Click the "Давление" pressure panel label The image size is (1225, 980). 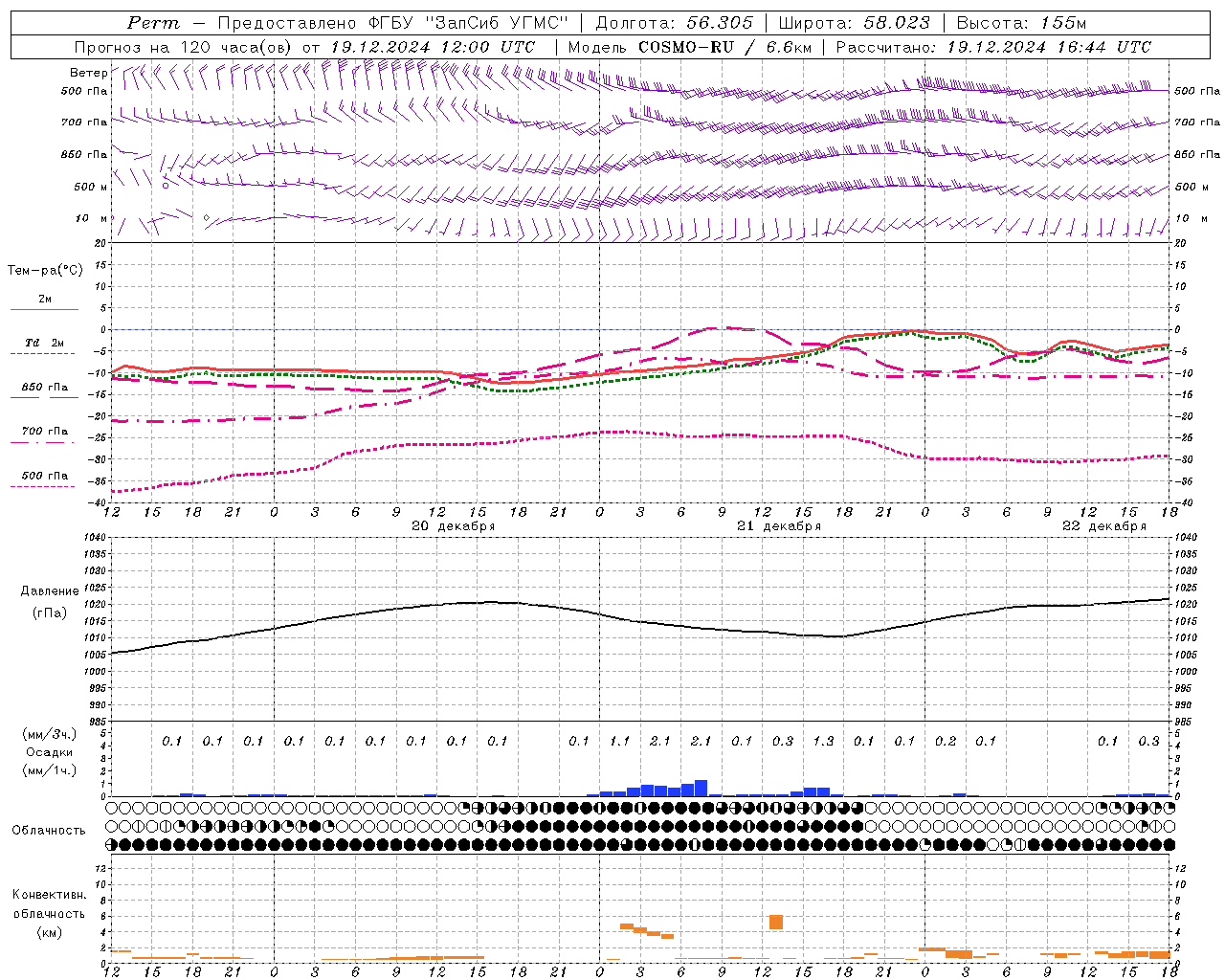point(50,591)
